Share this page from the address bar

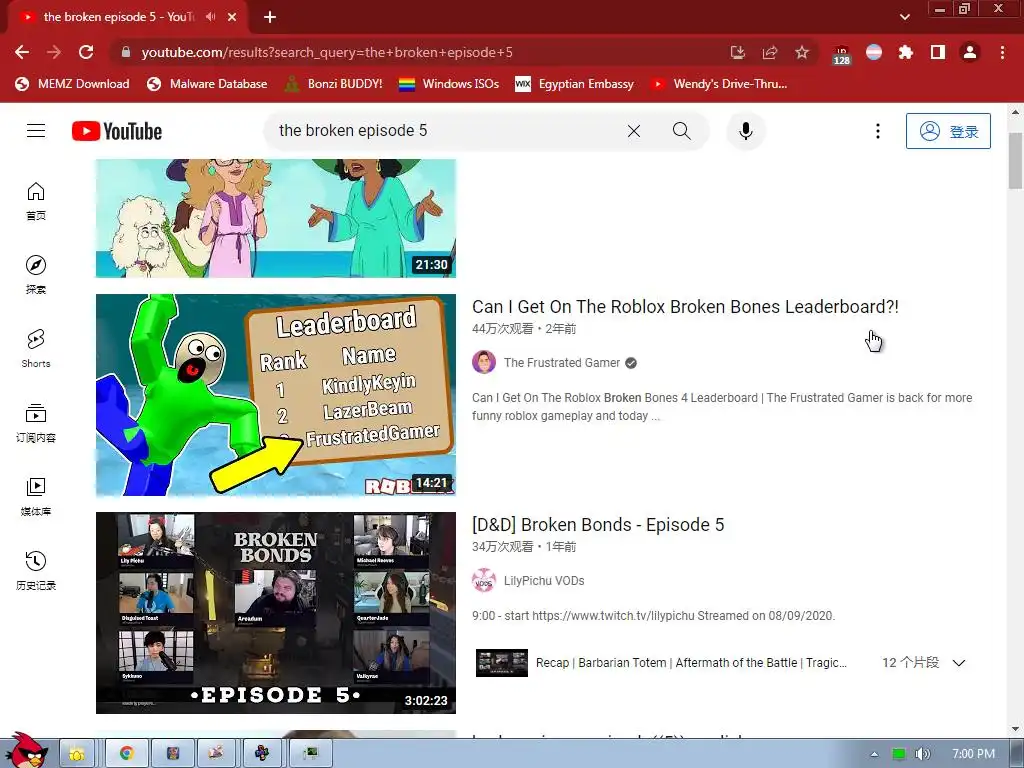770,52
